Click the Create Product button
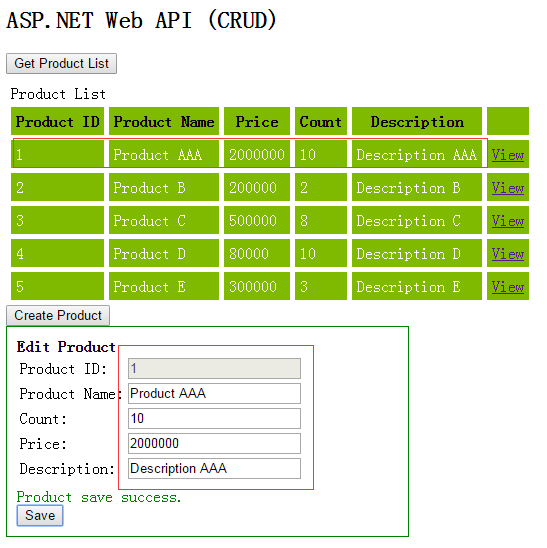Viewport: 547px width, 548px height. [x=58, y=316]
